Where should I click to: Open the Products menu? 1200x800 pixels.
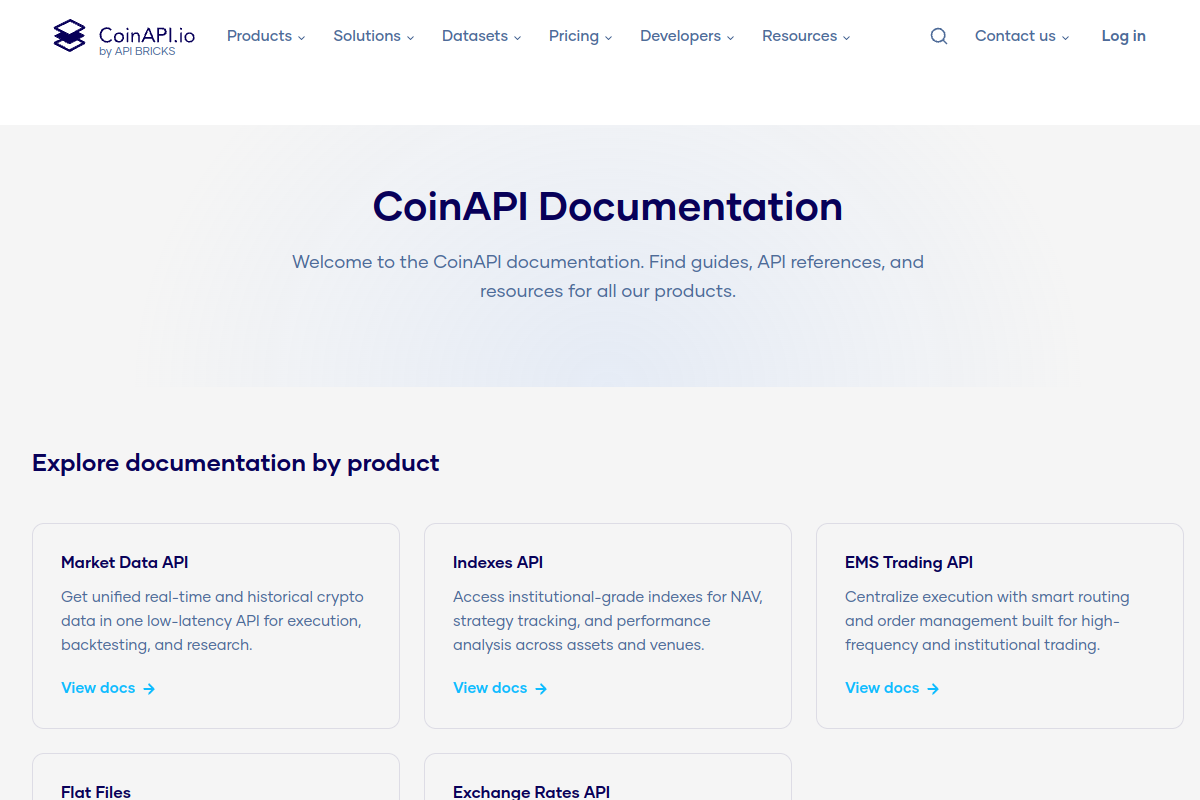[x=266, y=36]
